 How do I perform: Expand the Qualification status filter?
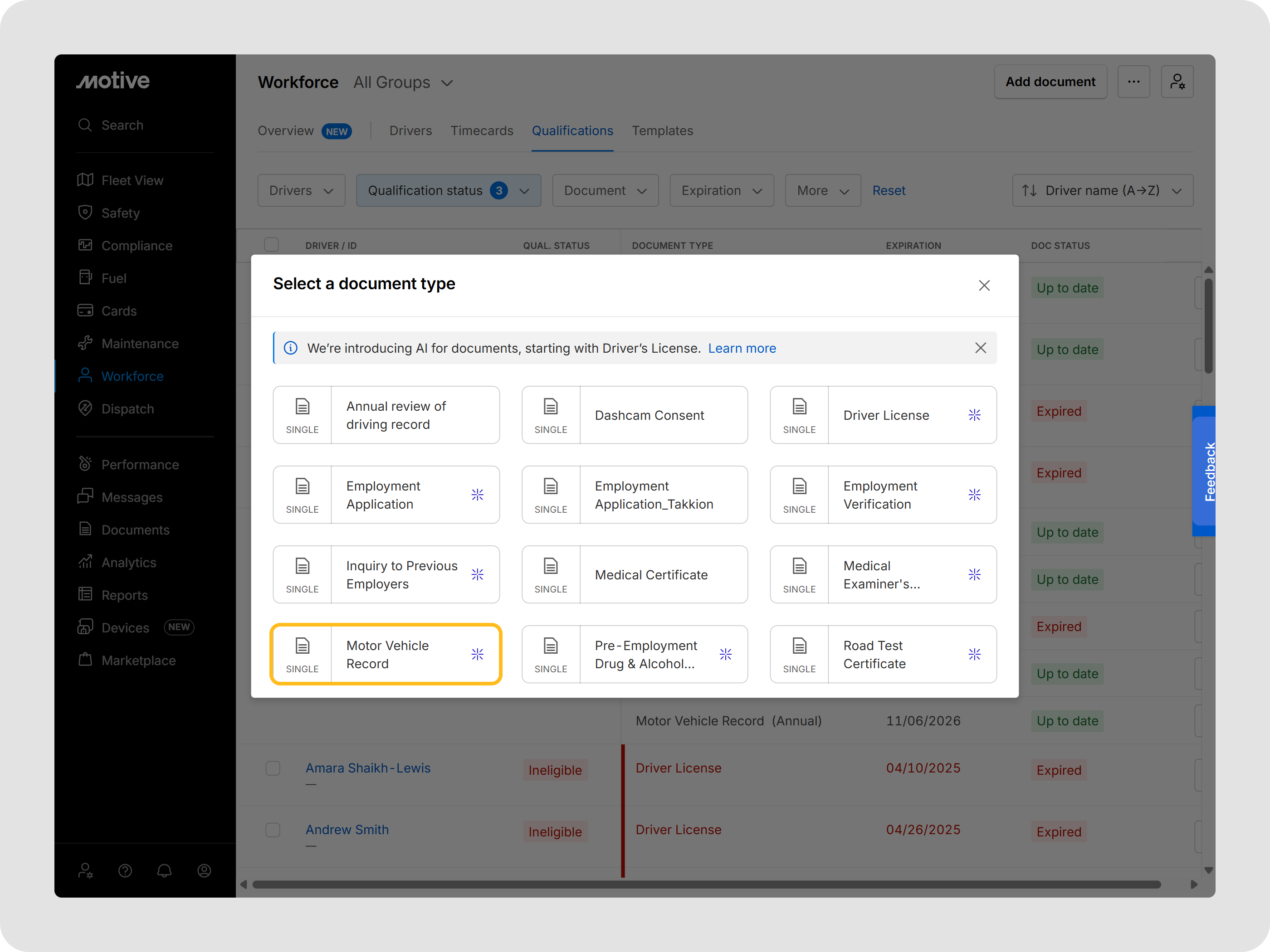click(448, 190)
